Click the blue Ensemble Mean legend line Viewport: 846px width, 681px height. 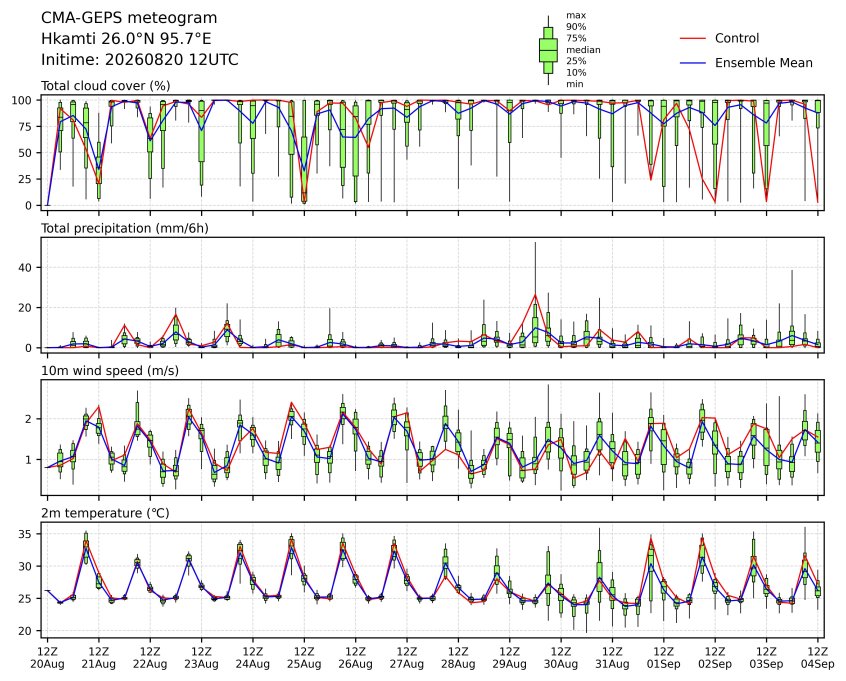pos(693,63)
